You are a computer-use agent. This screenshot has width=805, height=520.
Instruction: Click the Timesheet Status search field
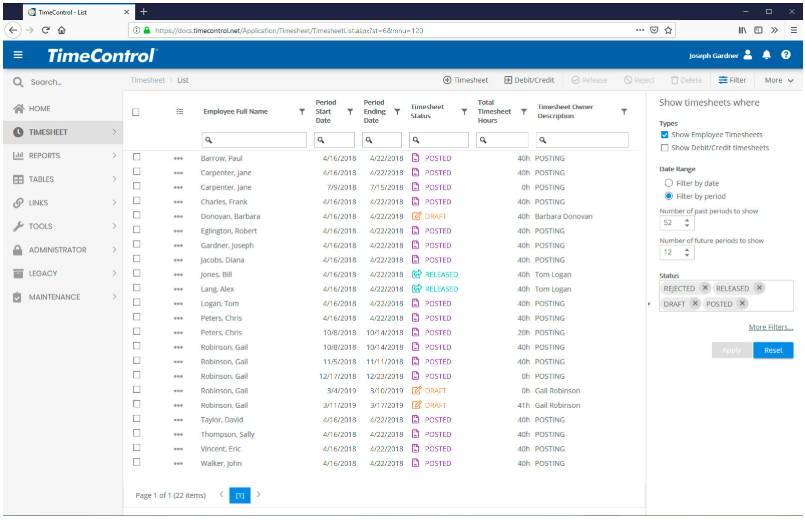(x=439, y=140)
